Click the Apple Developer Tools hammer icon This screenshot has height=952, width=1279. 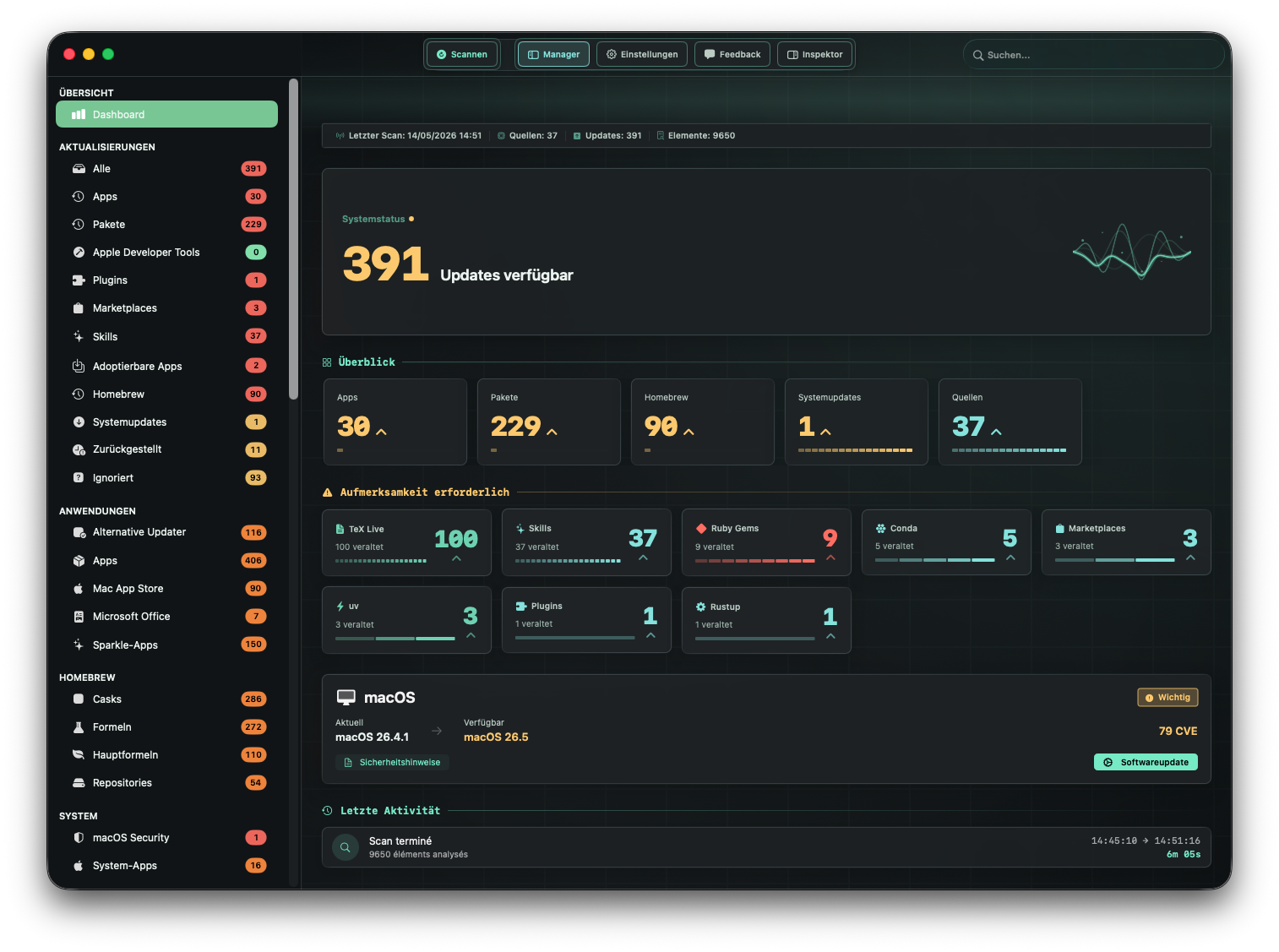point(79,253)
